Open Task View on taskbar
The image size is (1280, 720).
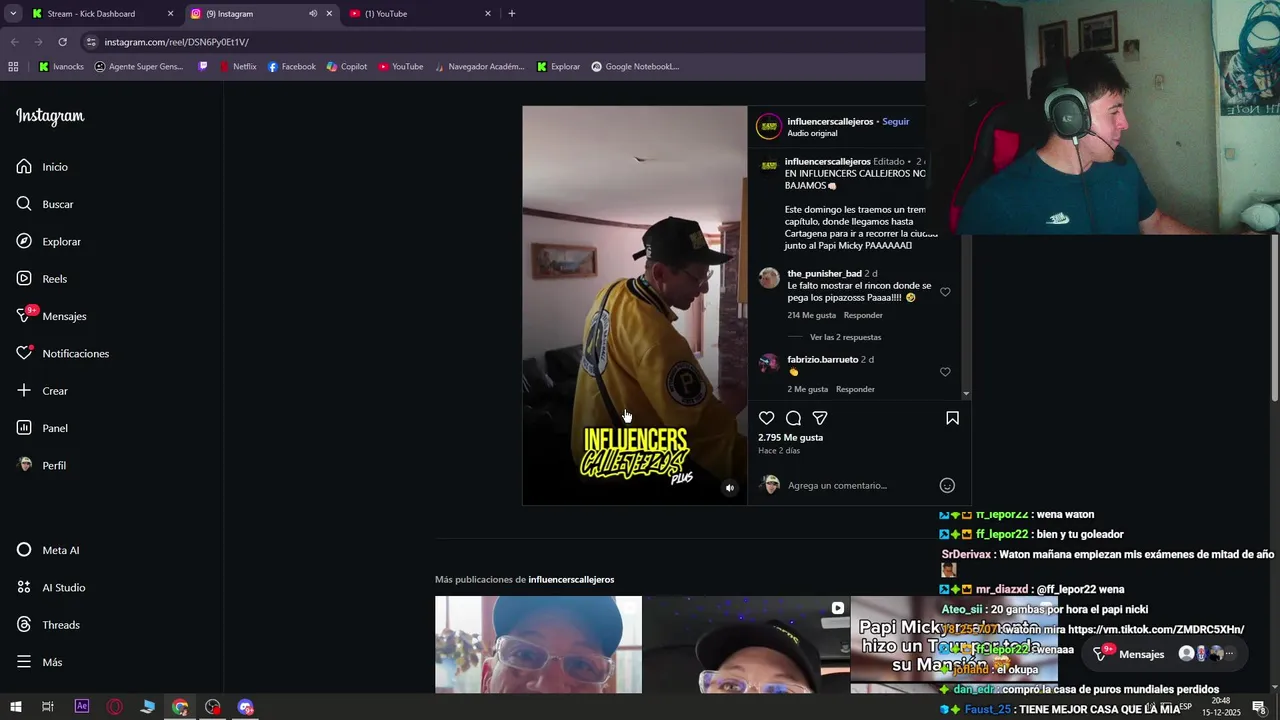tap(47, 707)
